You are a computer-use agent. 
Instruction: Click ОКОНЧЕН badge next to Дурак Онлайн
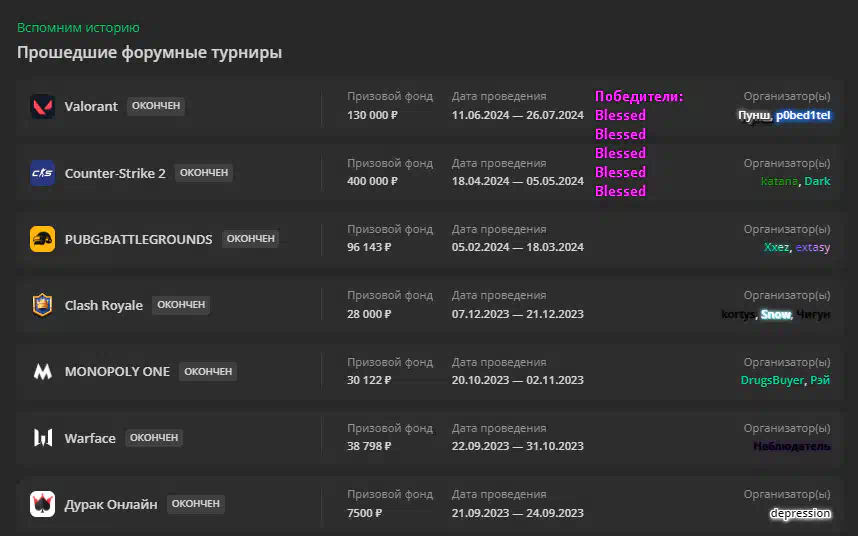(x=195, y=504)
